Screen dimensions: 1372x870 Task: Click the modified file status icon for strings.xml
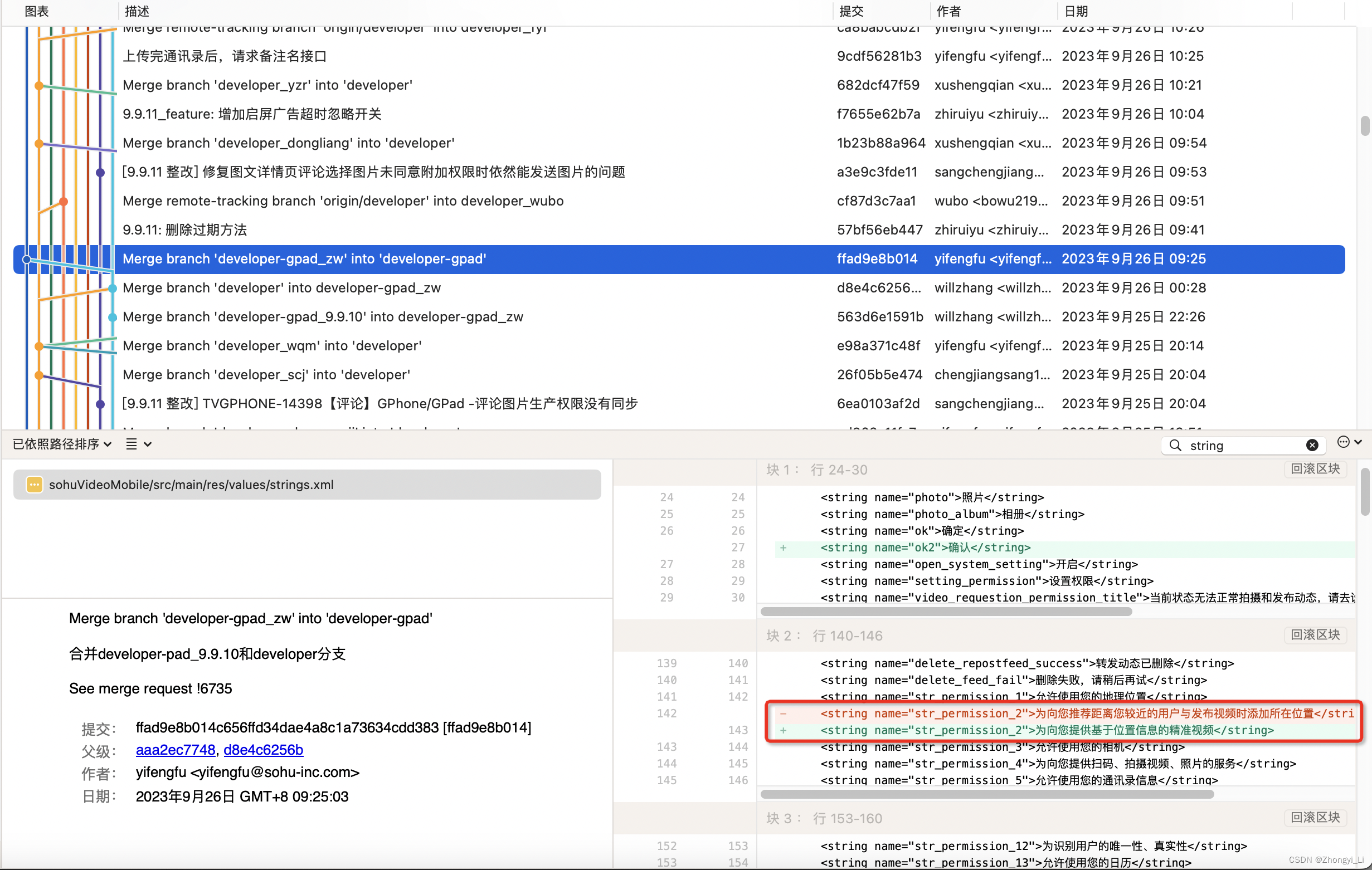pos(34,485)
